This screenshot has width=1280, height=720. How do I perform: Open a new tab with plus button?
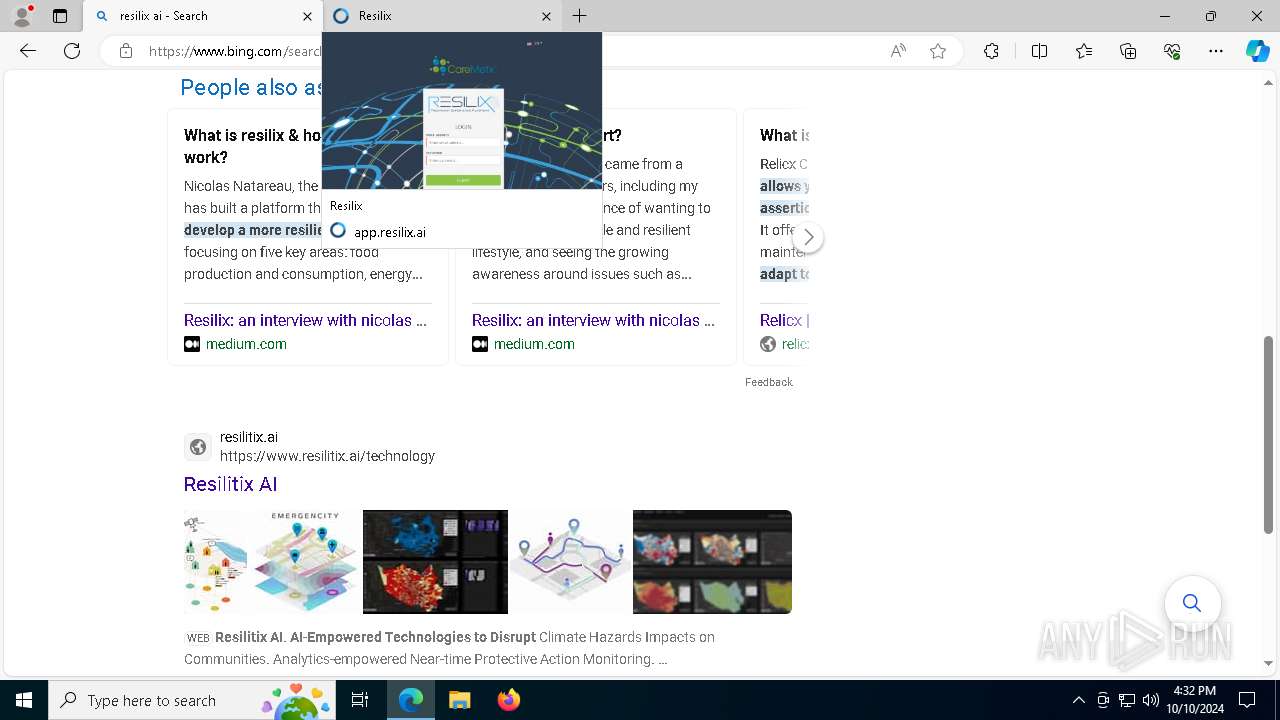tap(580, 16)
